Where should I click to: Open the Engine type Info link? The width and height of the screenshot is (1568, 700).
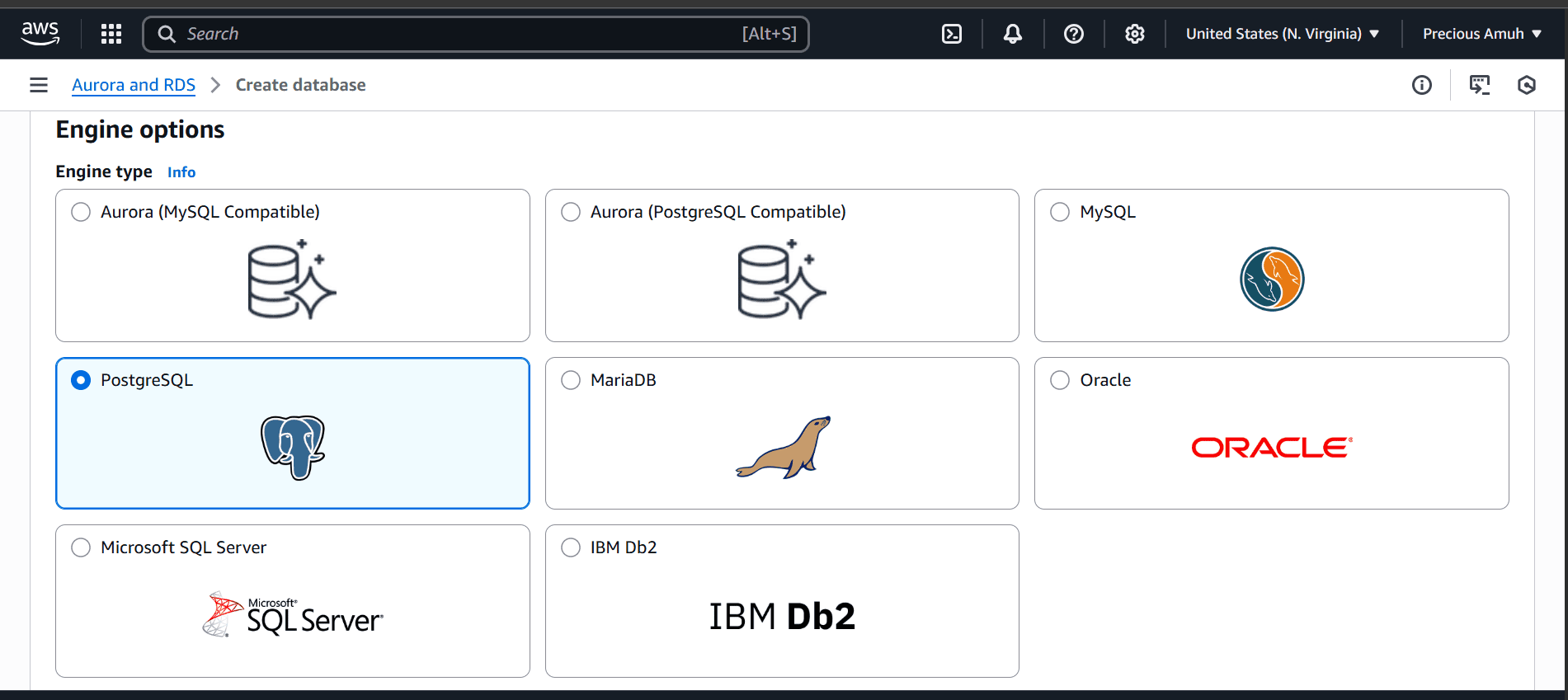181,172
